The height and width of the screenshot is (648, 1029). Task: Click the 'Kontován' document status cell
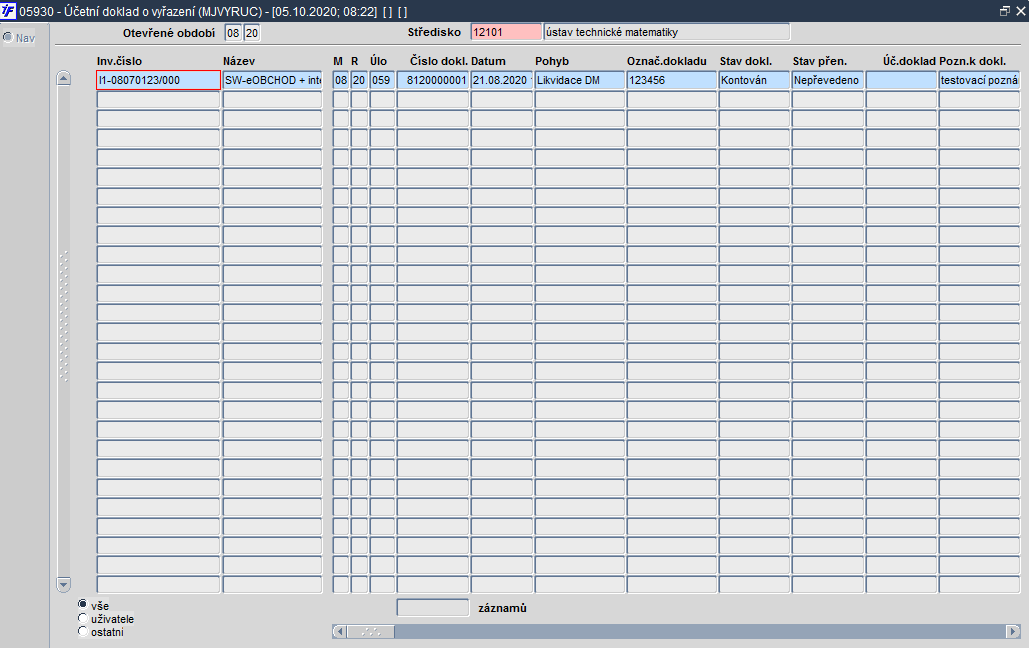pos(754,80)
